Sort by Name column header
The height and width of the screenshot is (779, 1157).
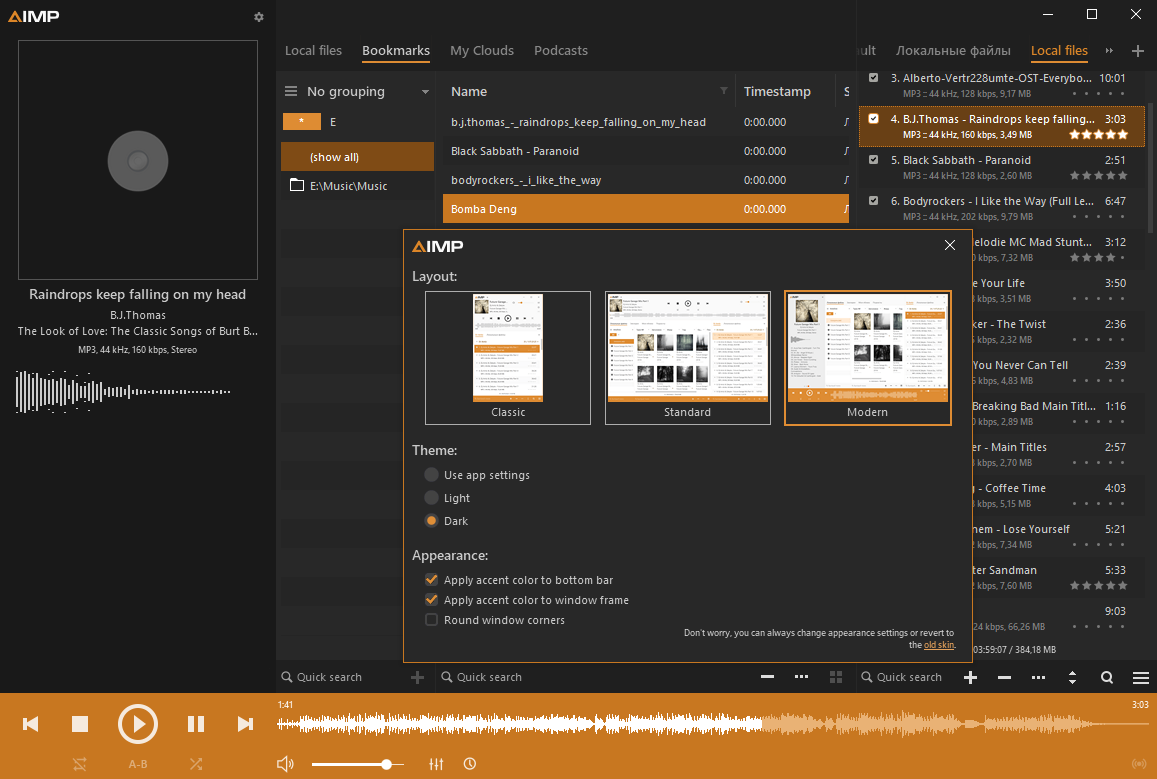[469, 91]
